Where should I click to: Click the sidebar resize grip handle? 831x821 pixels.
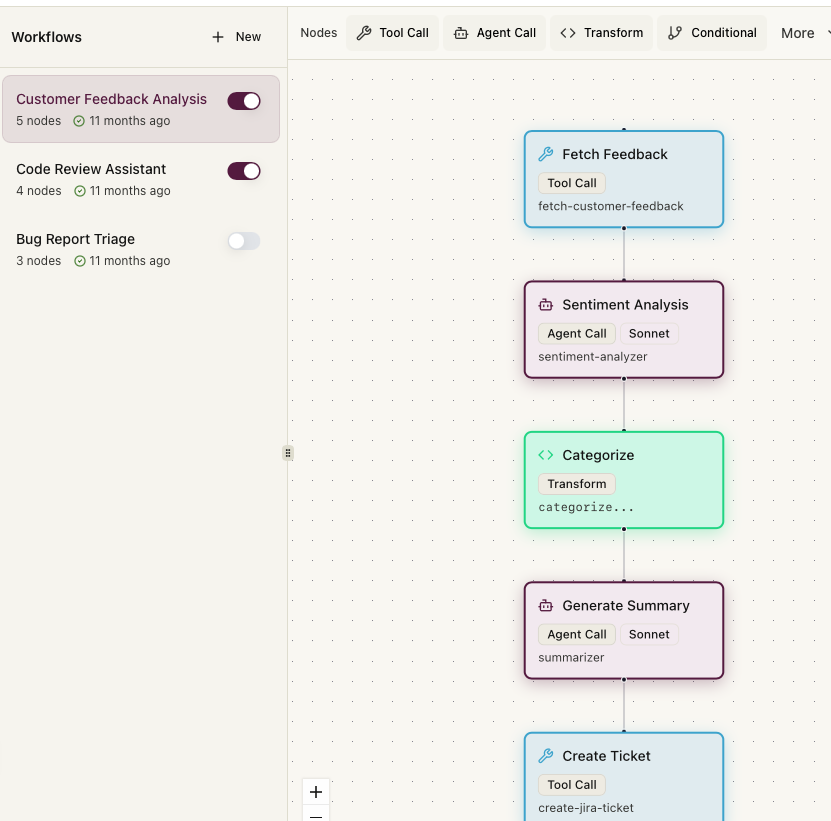[x=288, y=453]
